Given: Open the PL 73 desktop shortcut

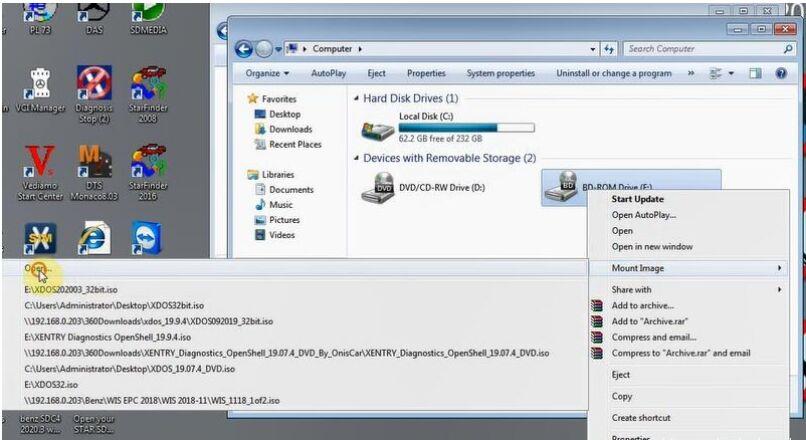Looking at the screenshot, I should pyautogui.click(x=40, y=20).
